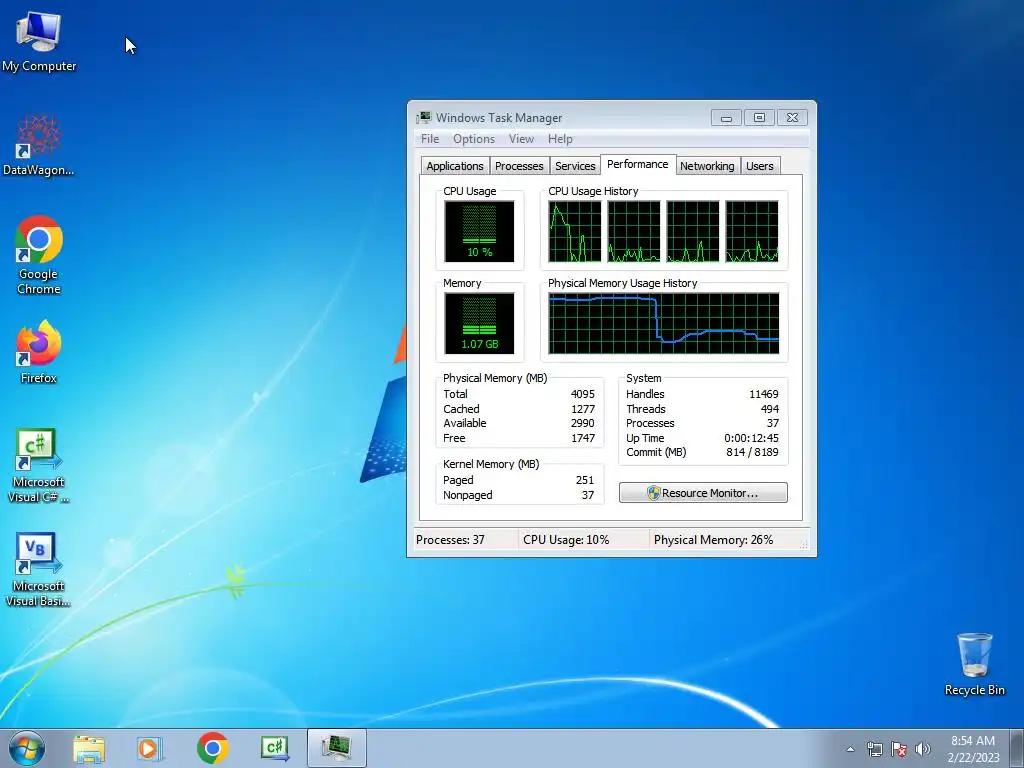Show hidden system tray icons
The height and width of the screenshot is (768, 1024).
click(850, 749)
